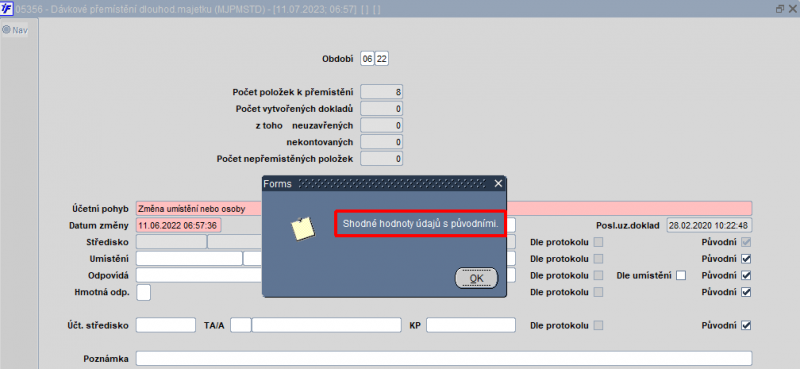Toggle Dle protokolu checkbox in Odpovídá row
Screen dimensions: 800x369
[x=598, y=276]
